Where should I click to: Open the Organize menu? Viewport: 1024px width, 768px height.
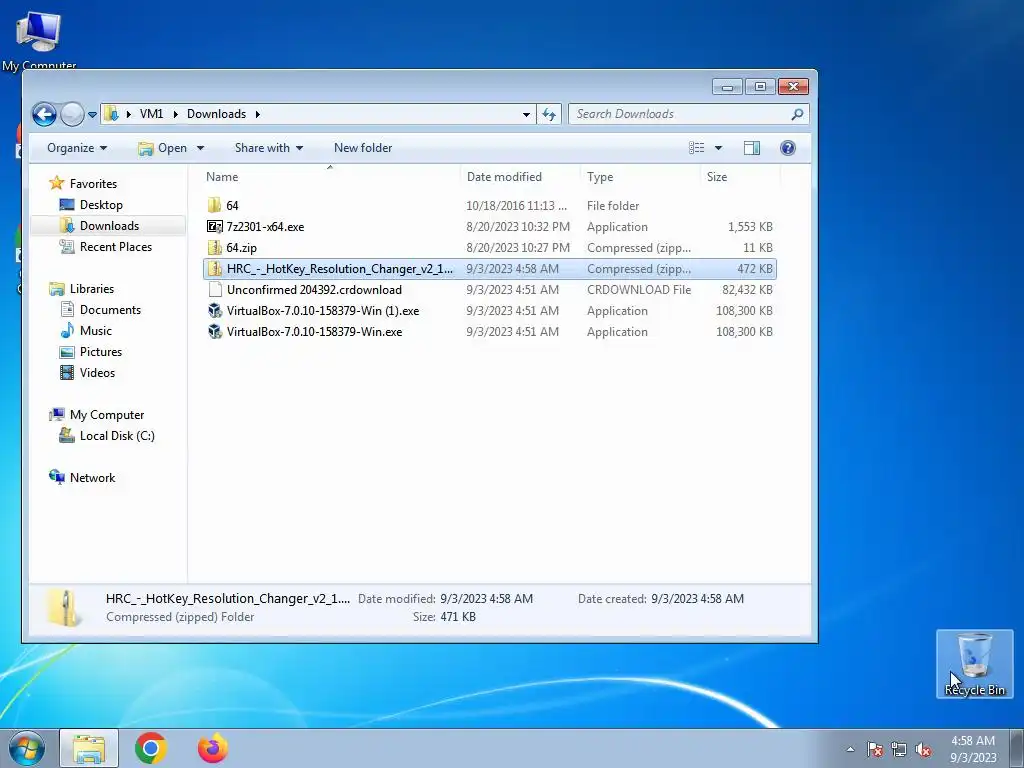(x=77, y=148)
